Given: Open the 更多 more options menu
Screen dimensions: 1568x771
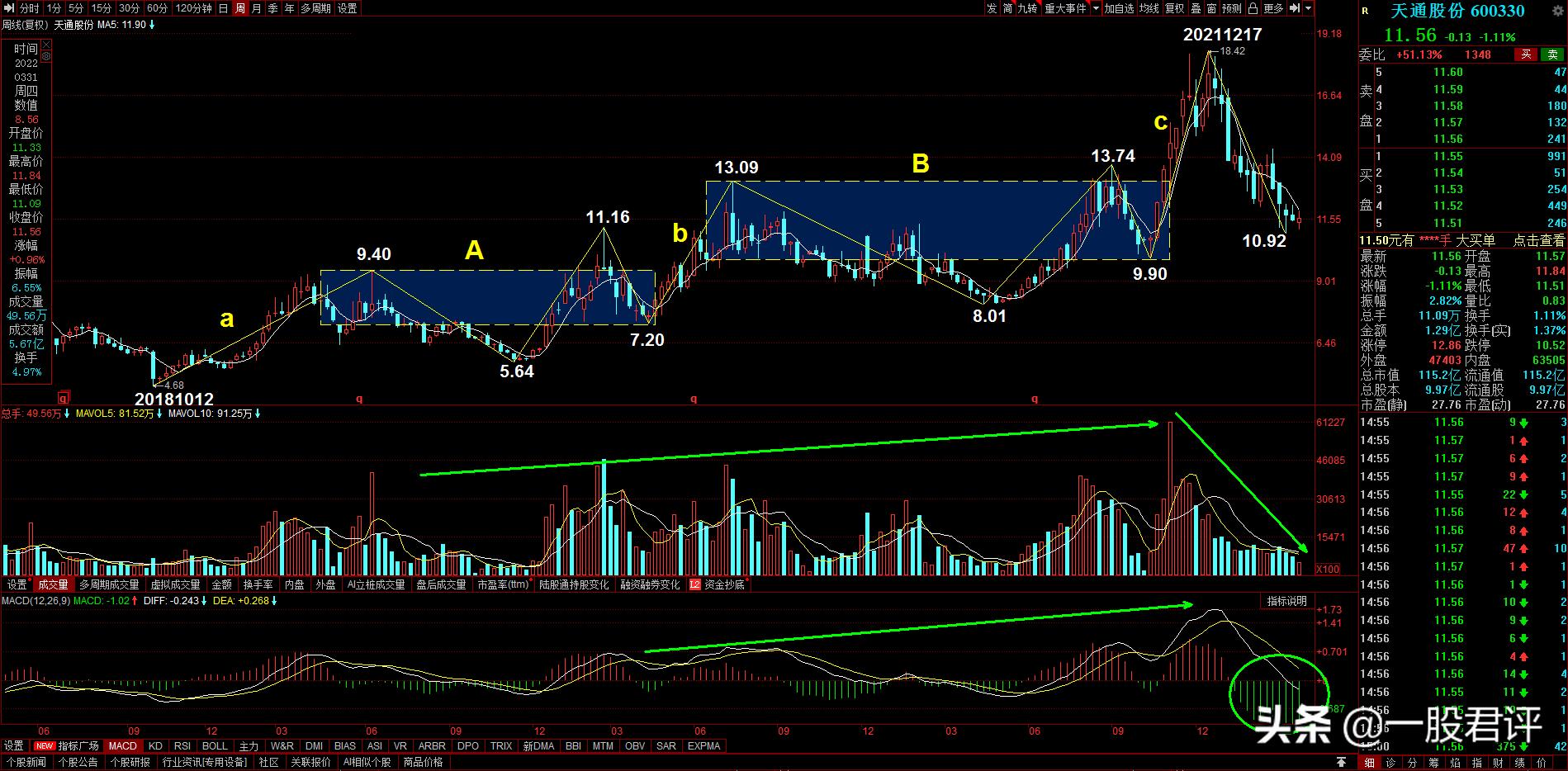Looking at the screenshot, I should pos(1273,8).
